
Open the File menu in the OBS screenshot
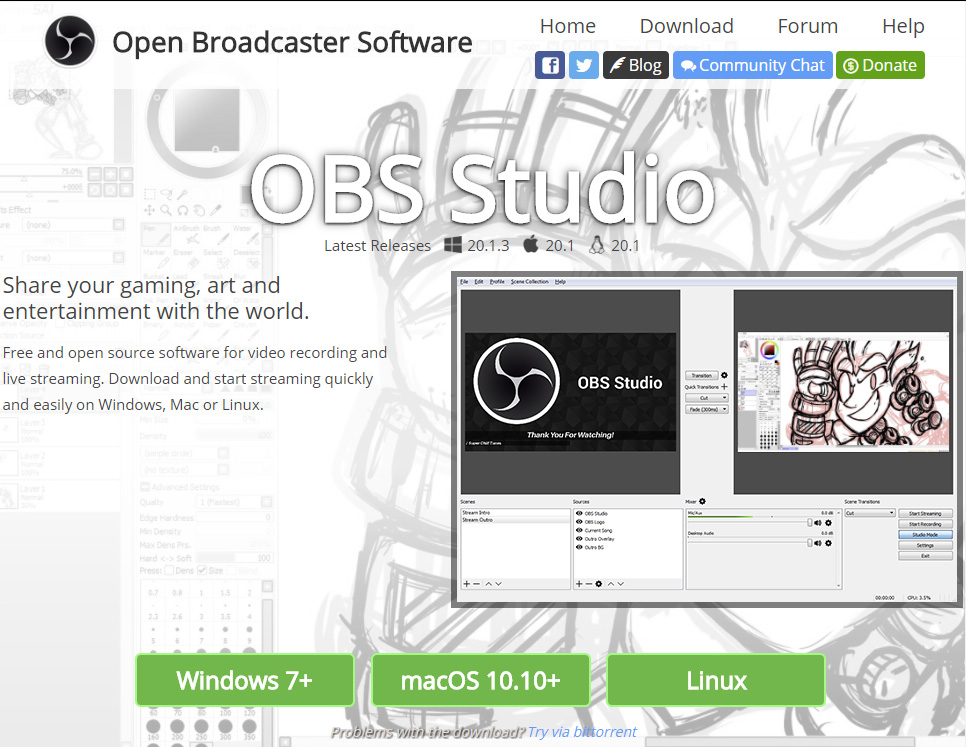[464, 281]
